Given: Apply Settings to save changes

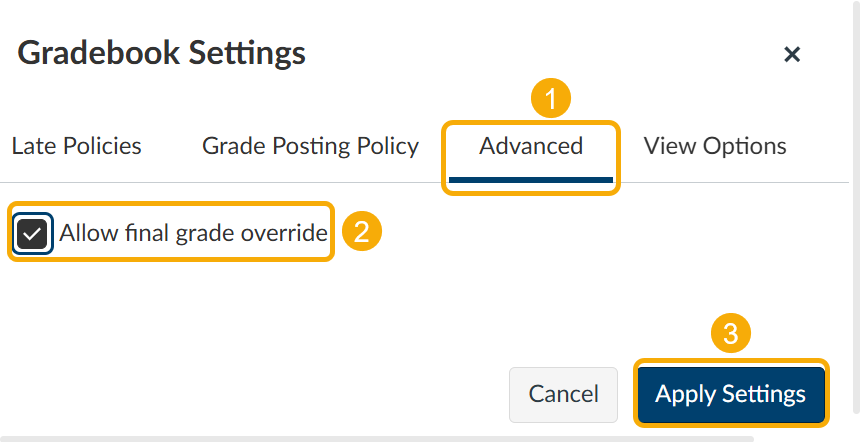Looking at the screenshot, I should (x=731, y=394).
